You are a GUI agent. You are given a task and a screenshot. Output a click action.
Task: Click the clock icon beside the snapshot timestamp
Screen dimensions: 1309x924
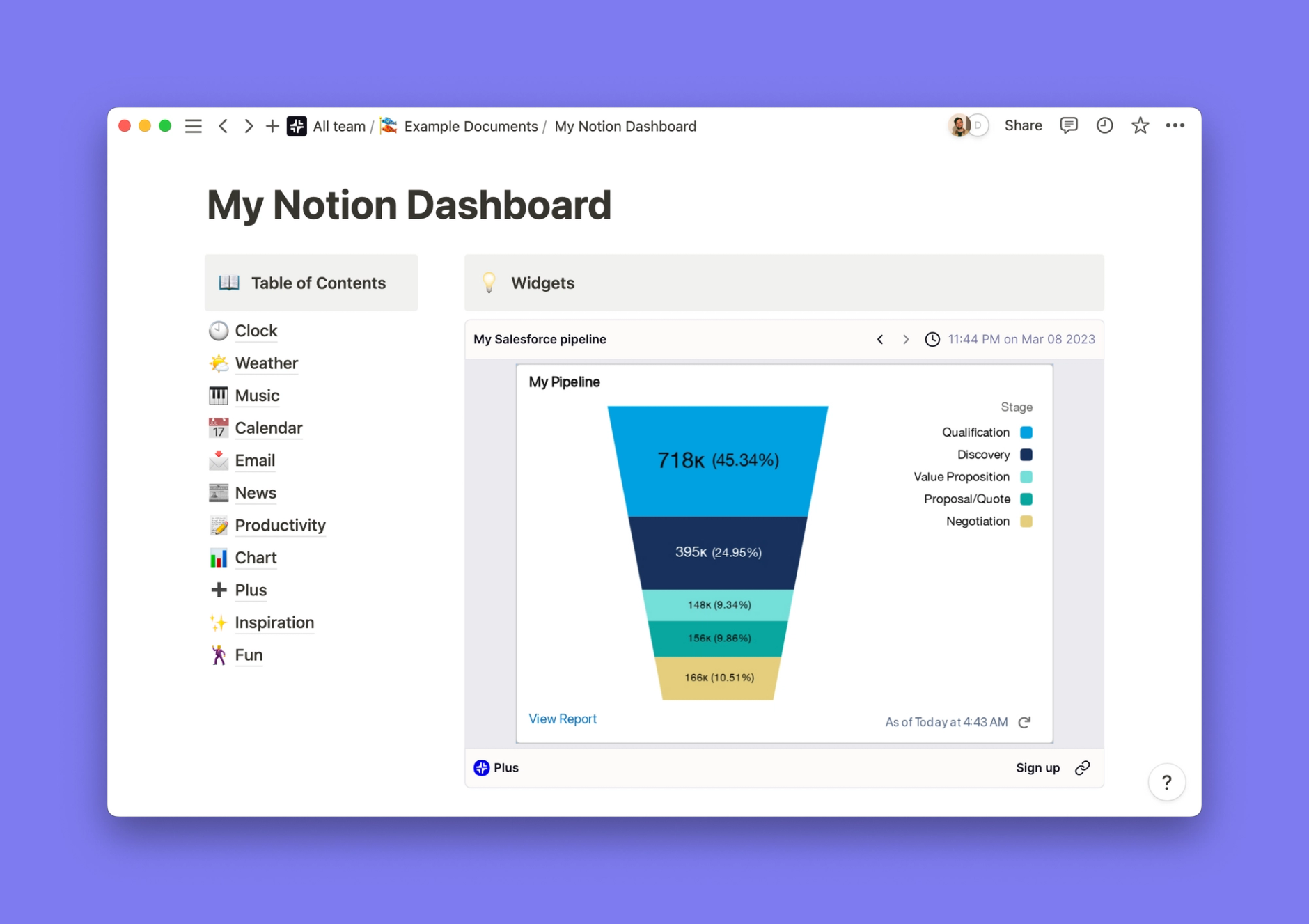(932, 339)
